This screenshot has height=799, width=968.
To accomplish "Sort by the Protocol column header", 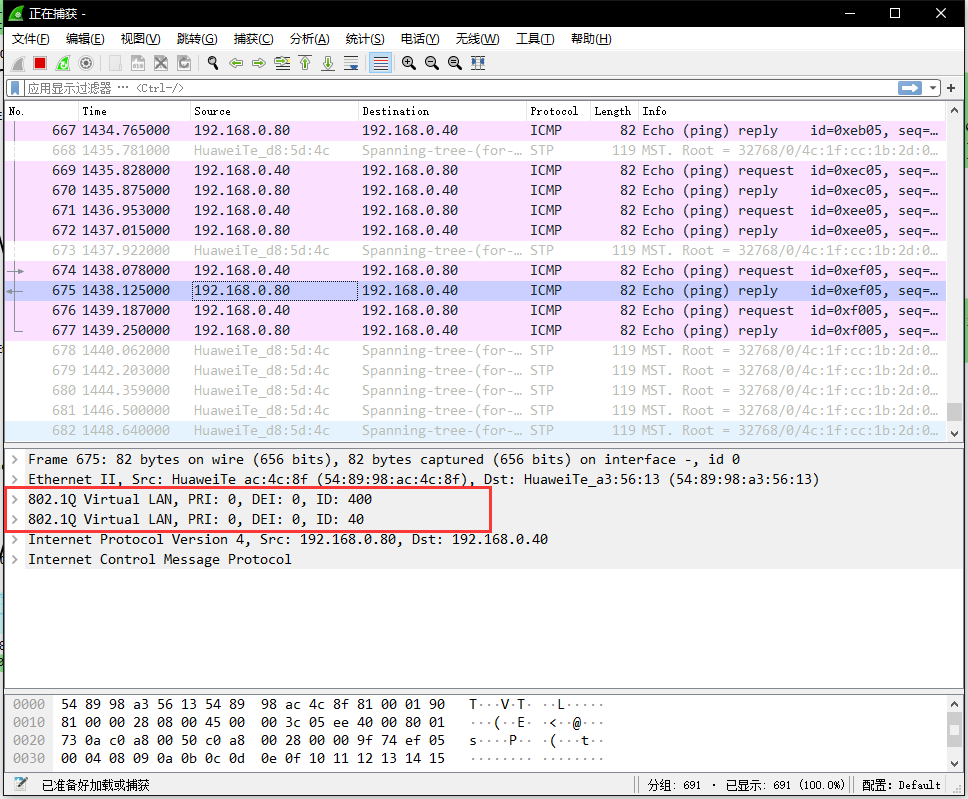I will (x=558, y=111).
